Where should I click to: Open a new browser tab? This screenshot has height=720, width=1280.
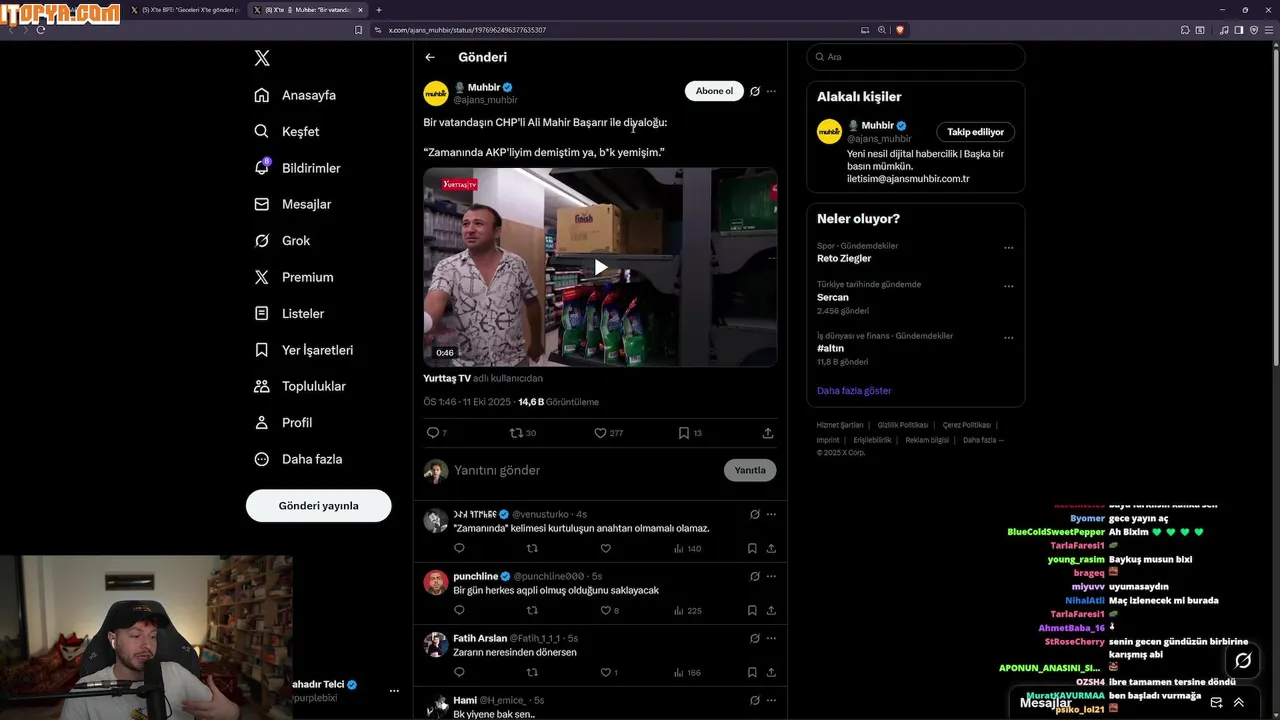point(379,10)
